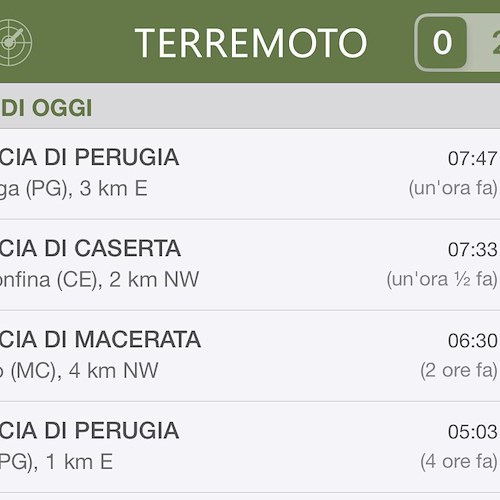Open the Macerata earthquake entry
Image resolution: width=500 pixels, height=500 pixels.
[250, 356]
